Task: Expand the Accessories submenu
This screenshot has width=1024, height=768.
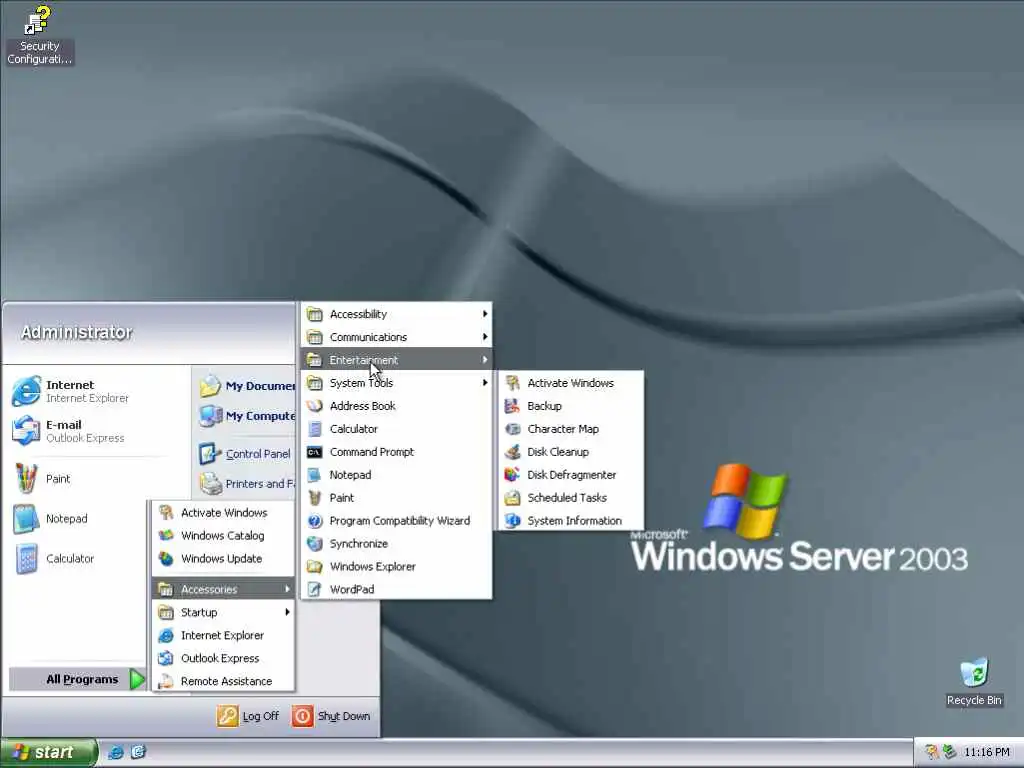Action: point(223,589)
